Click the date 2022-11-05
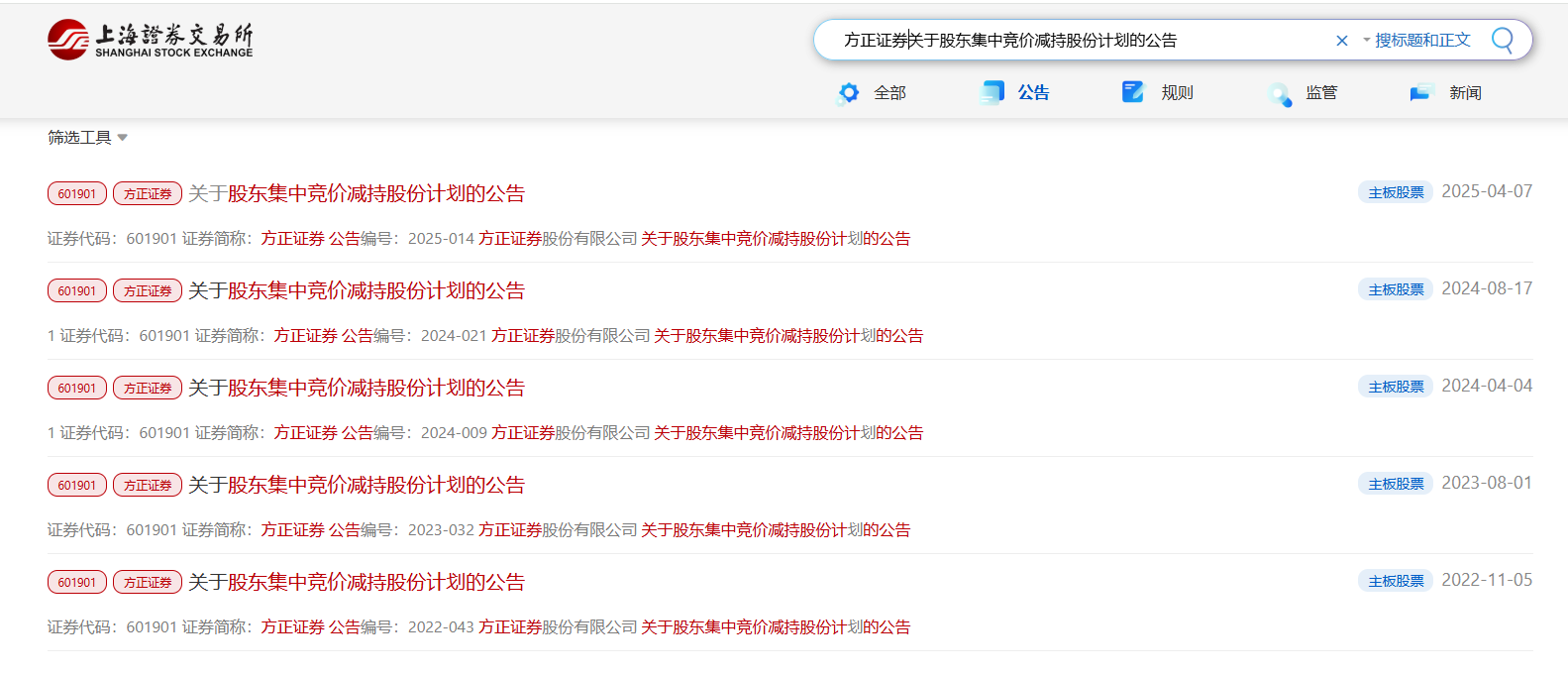 [x=1487, y=580]
